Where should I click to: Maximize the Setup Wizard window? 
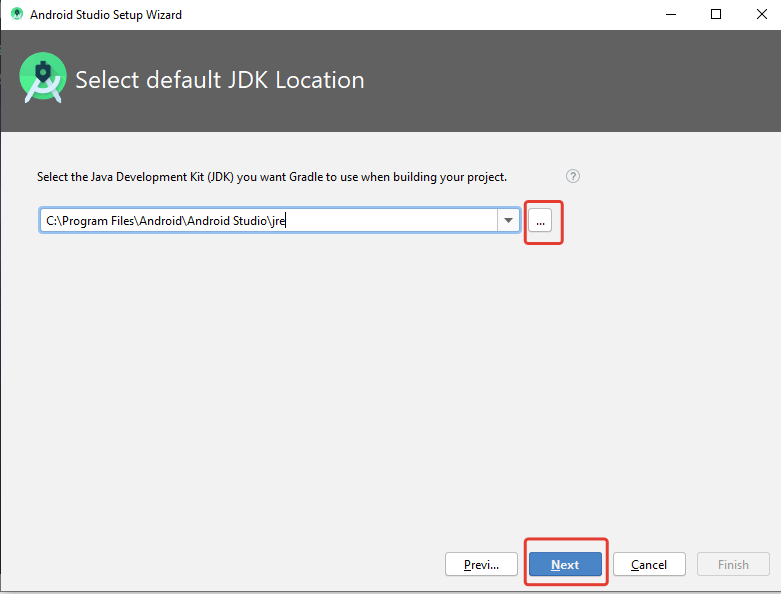point(716,15)
